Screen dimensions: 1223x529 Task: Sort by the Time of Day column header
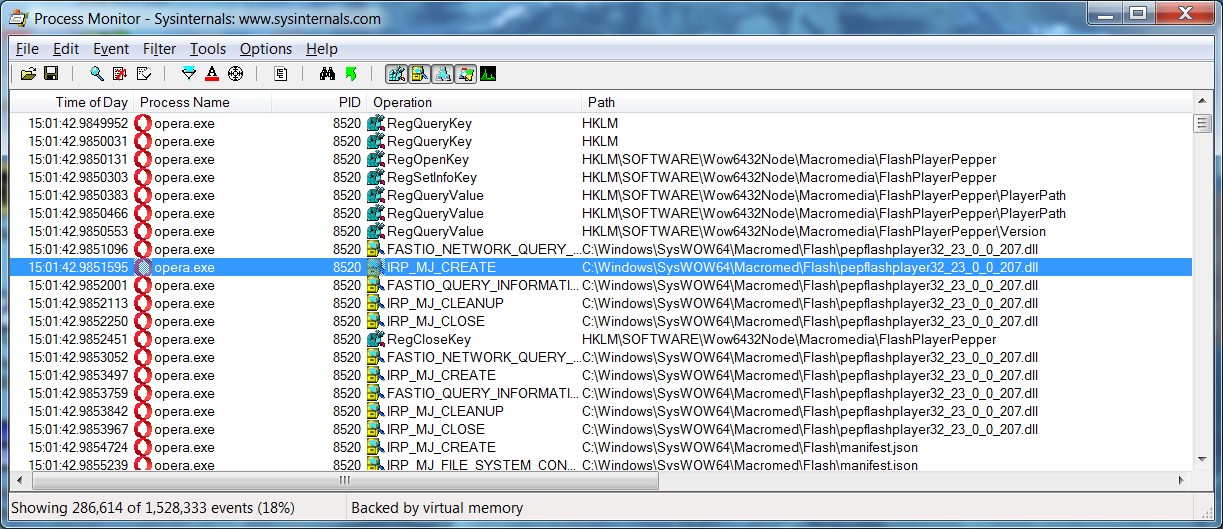click(72, 102)
